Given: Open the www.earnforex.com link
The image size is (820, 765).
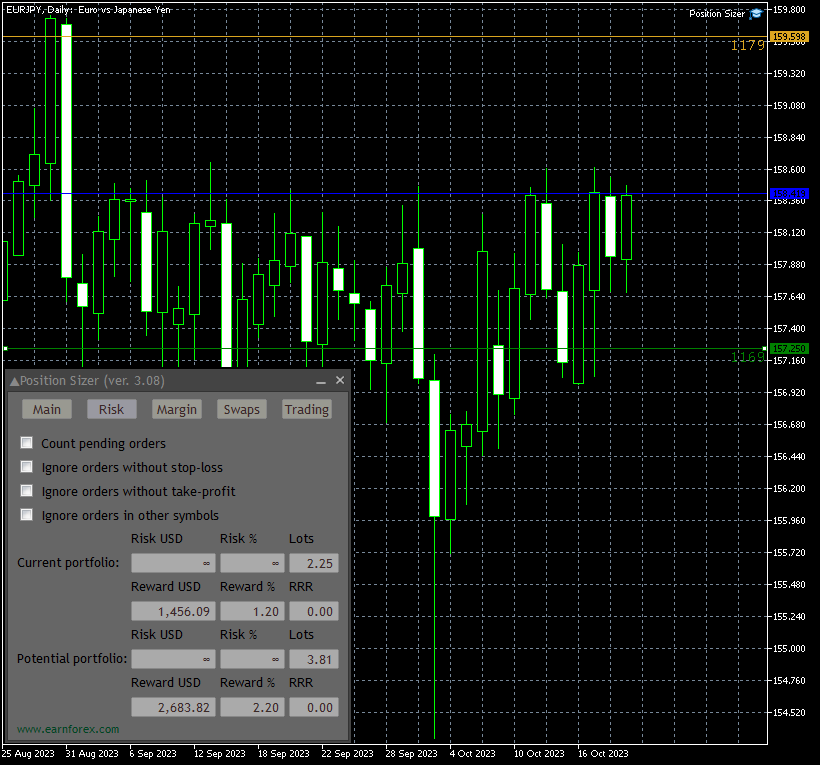Looking at the screenshot, I should coord(68,729).
